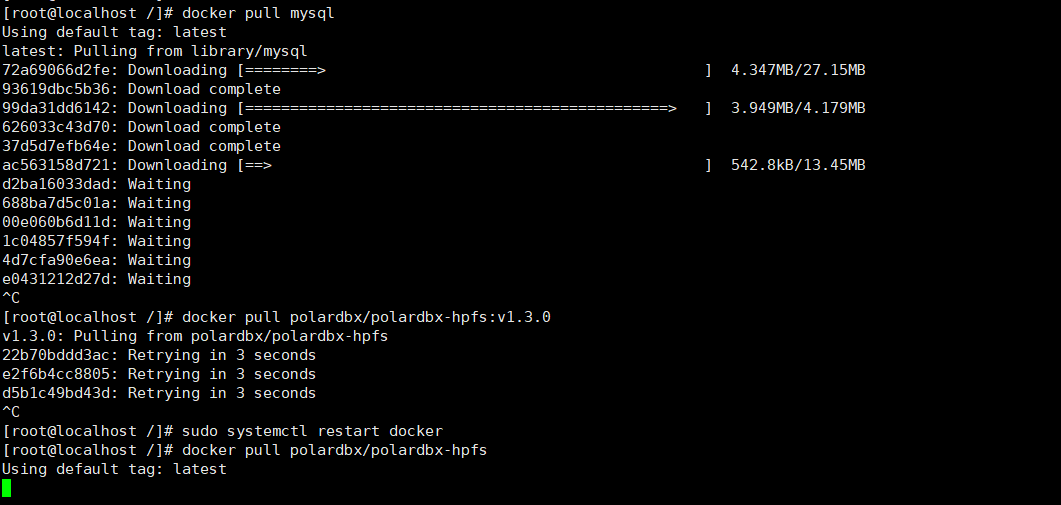The height and width of the screenshot is (505, 1061).
Task: Click the 'docker pull mysql' command text
Action: (258, 13)
